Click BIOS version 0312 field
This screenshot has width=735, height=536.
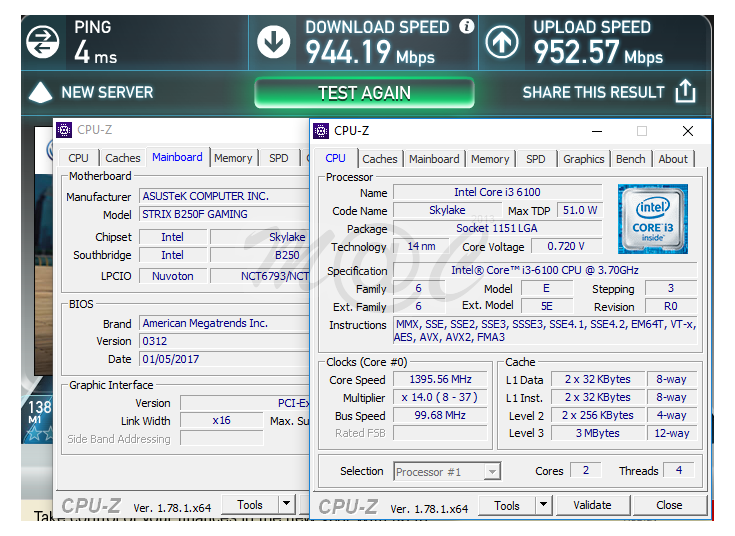pos(225,341)
